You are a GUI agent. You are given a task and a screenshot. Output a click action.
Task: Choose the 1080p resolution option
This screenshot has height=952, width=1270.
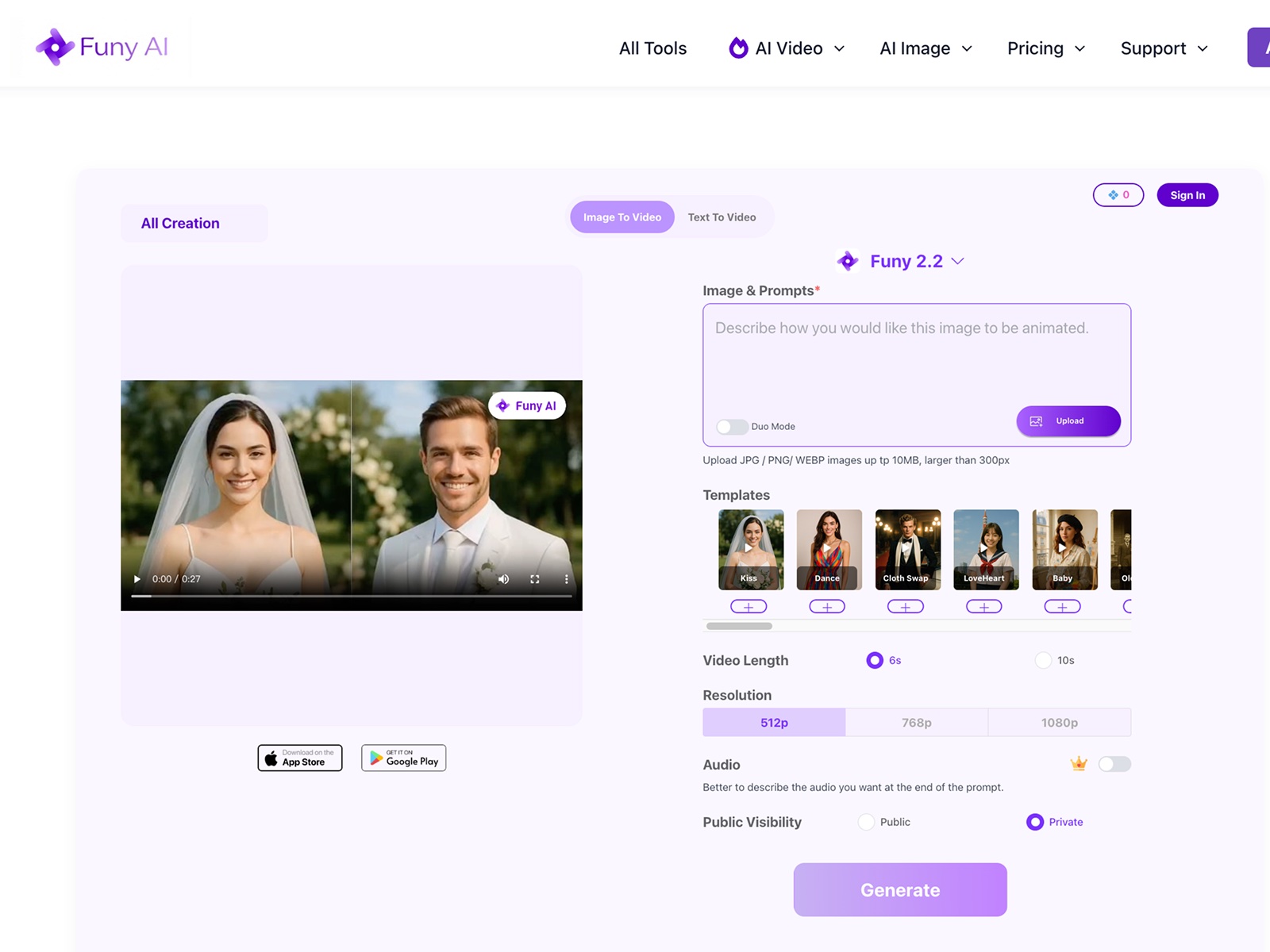[1059, 723]
